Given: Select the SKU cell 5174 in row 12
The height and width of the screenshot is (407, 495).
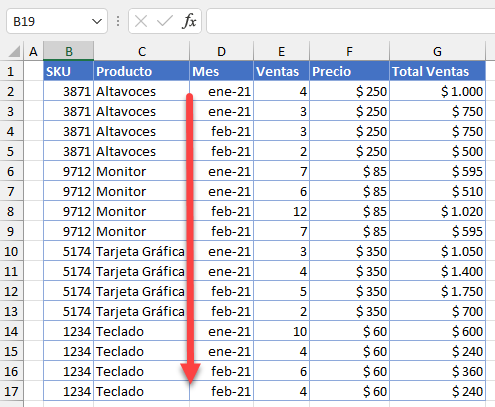Looking at the screenshot, I should coord(69,291).
